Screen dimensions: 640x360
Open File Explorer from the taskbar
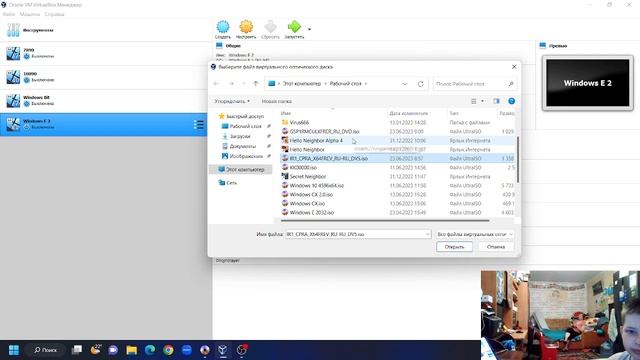(x=131, y=350)
